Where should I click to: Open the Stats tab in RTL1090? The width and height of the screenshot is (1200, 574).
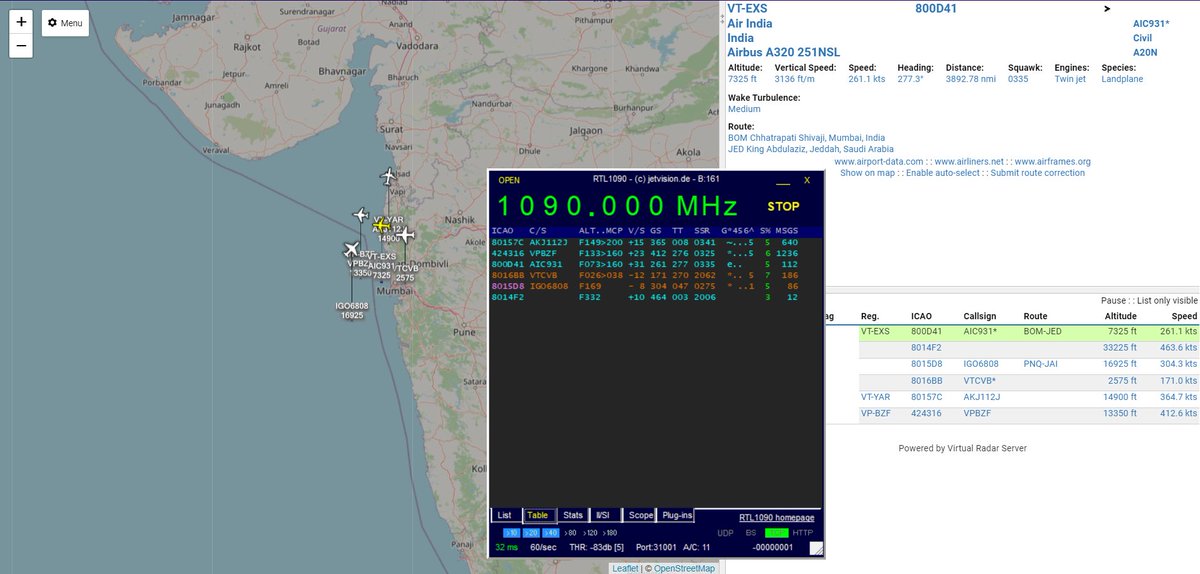pyautogui.click(x=572, y=516)
